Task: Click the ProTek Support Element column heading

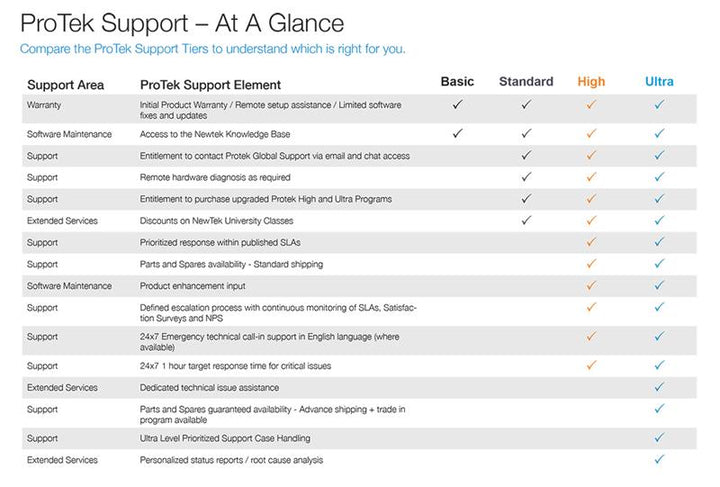Action: pos(210,85)
